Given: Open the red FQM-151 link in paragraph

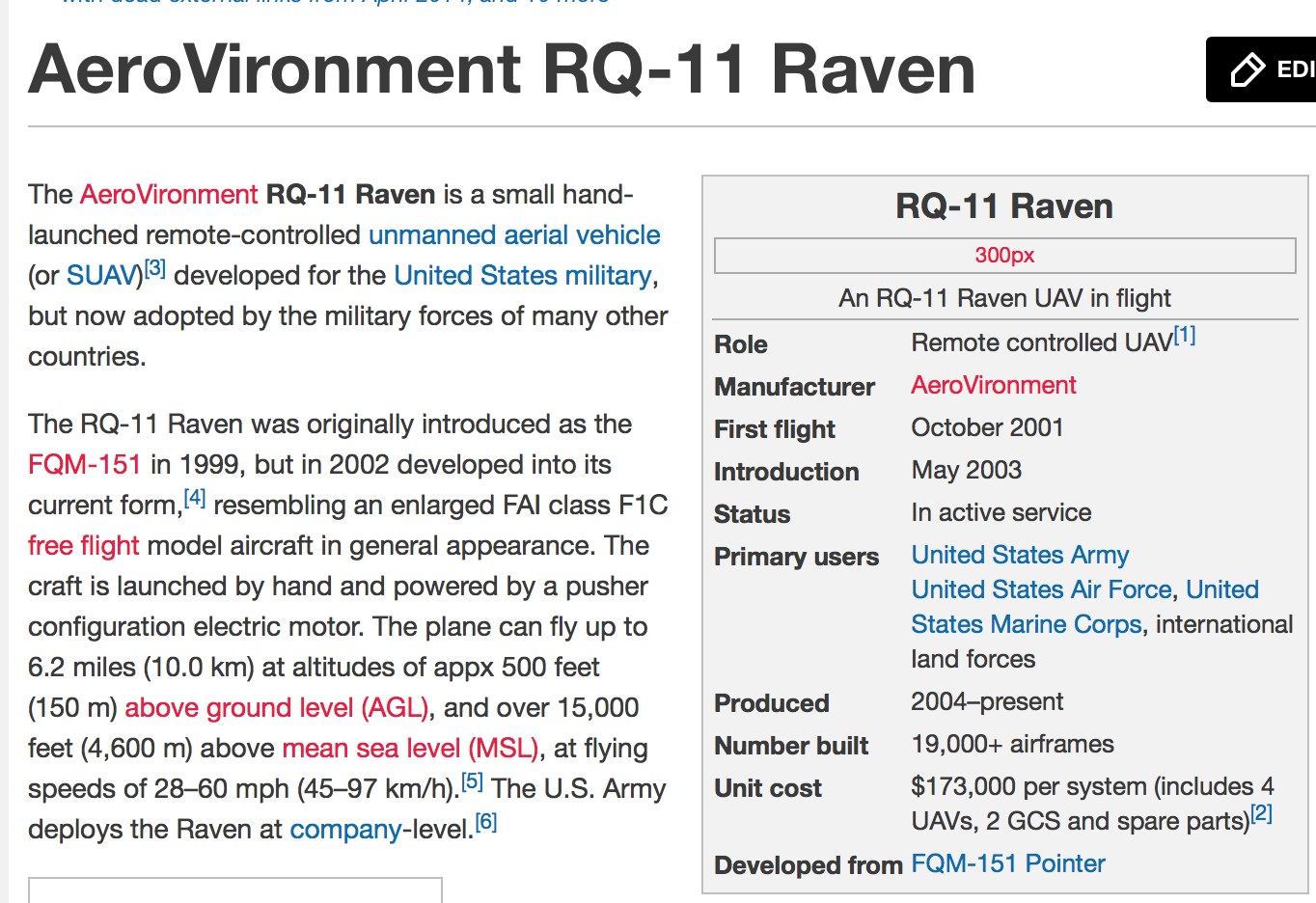Looking at the screenshot, I should pos(85,465).
